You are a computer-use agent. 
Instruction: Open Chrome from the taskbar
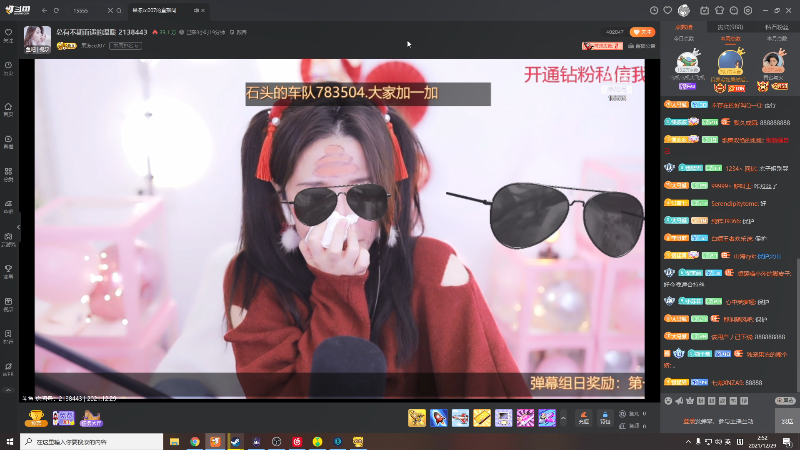195,441
